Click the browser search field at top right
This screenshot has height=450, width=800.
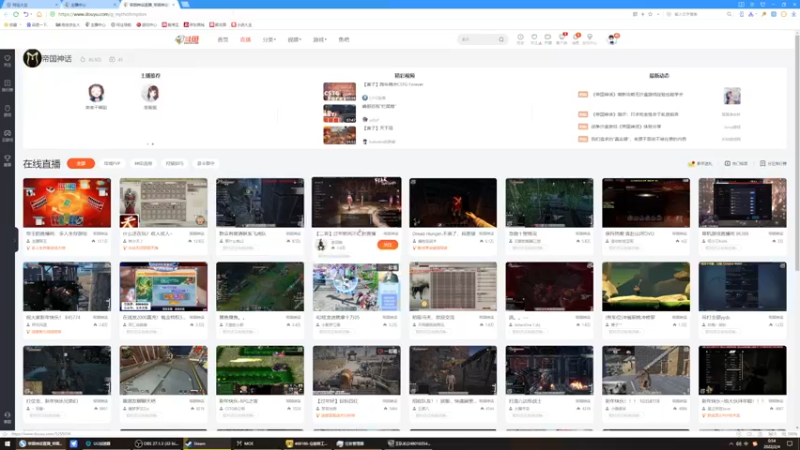pyautogui.click(x=699, y=14)
